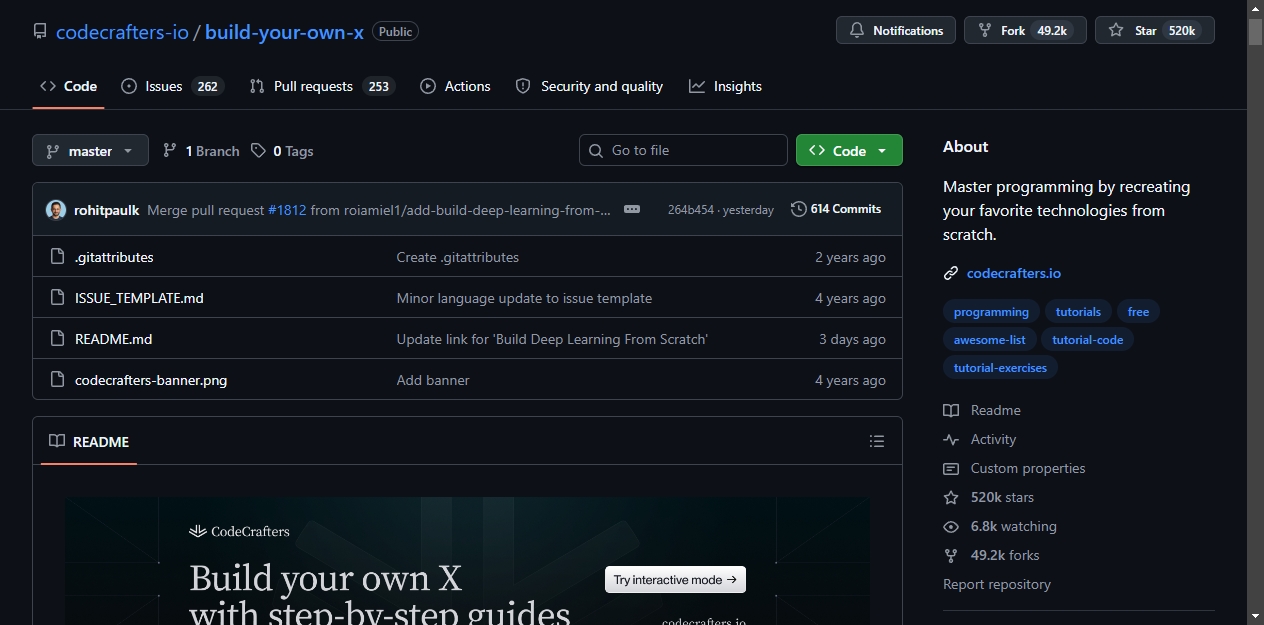
Task: Click the scrollbar up arrow
Action: tap(1255, 8)
